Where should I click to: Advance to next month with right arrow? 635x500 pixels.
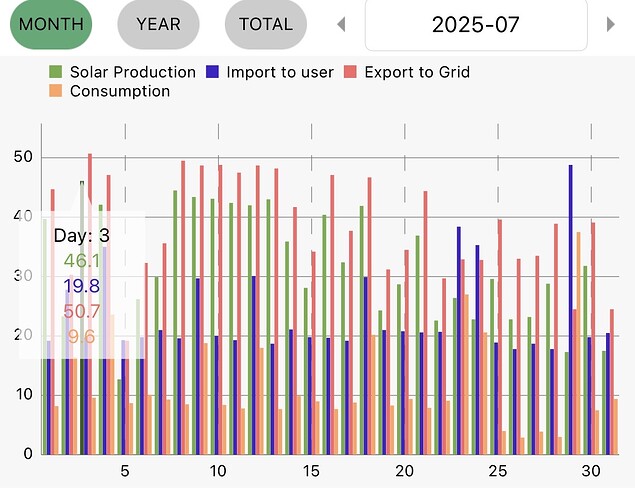click(x=611, y=24)
